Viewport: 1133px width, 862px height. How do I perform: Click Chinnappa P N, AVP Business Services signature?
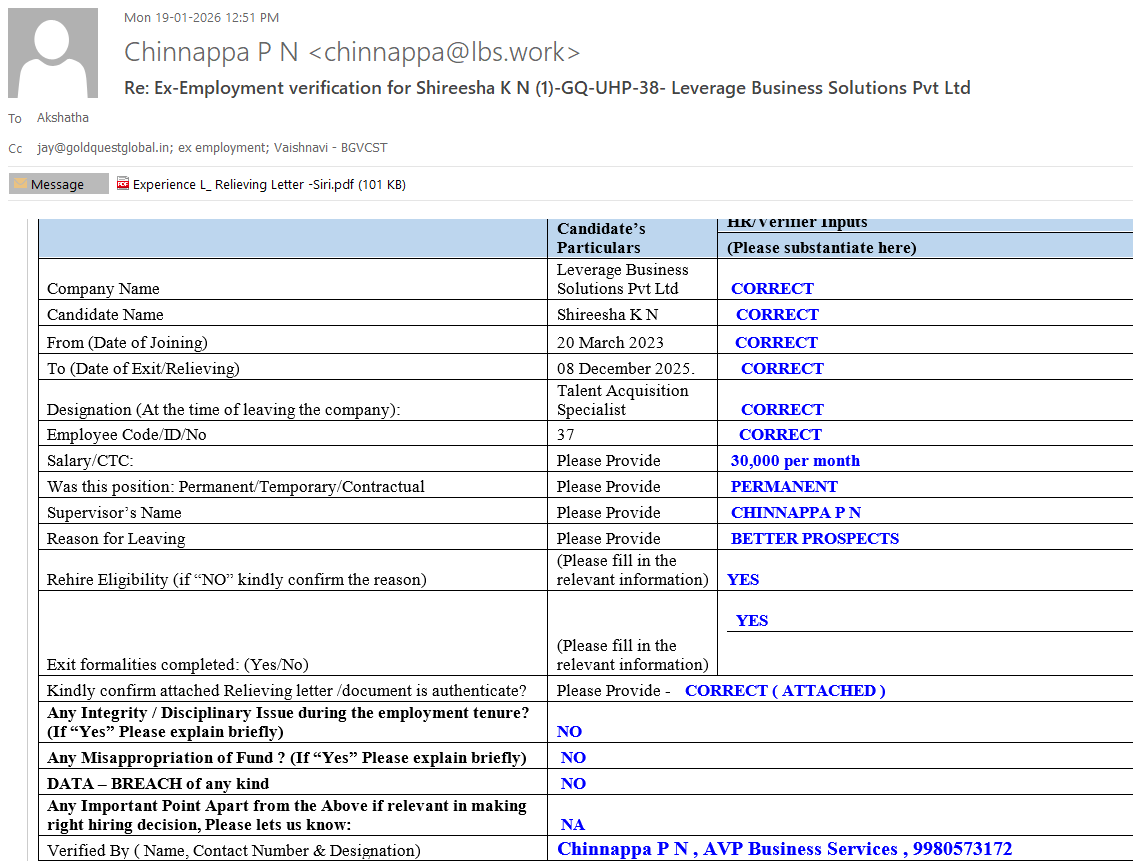coord(784,849)
